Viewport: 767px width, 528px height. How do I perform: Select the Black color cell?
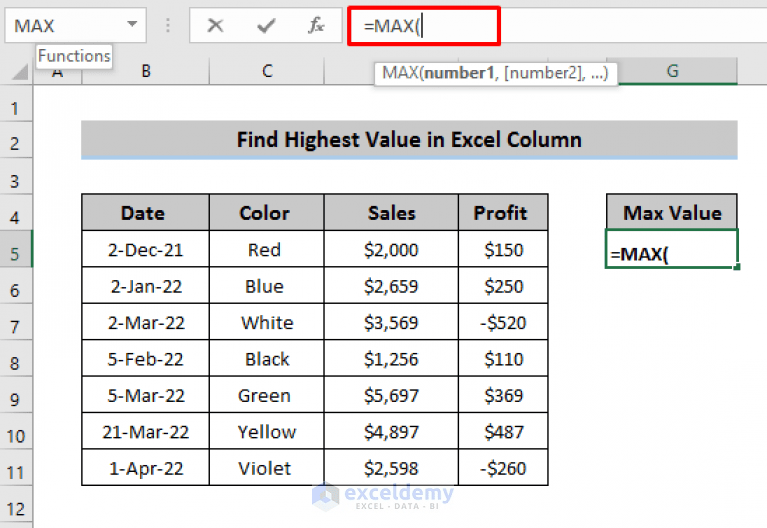pos(267,358)
